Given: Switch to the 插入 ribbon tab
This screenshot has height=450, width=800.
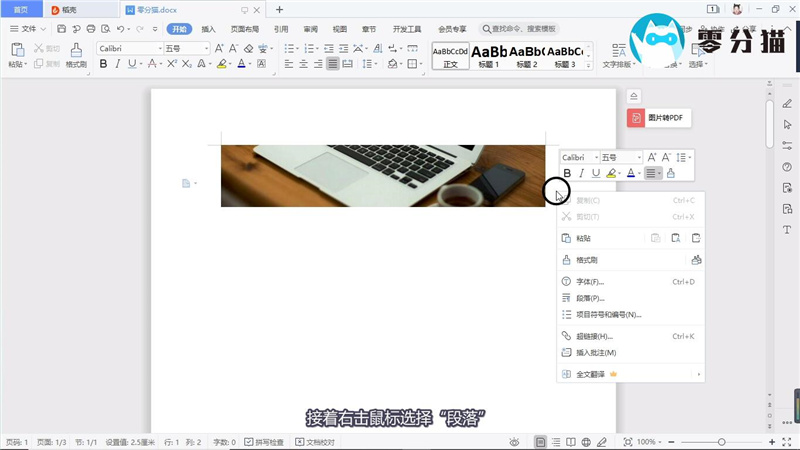Looking at the screenshot, I should [208, 29].
